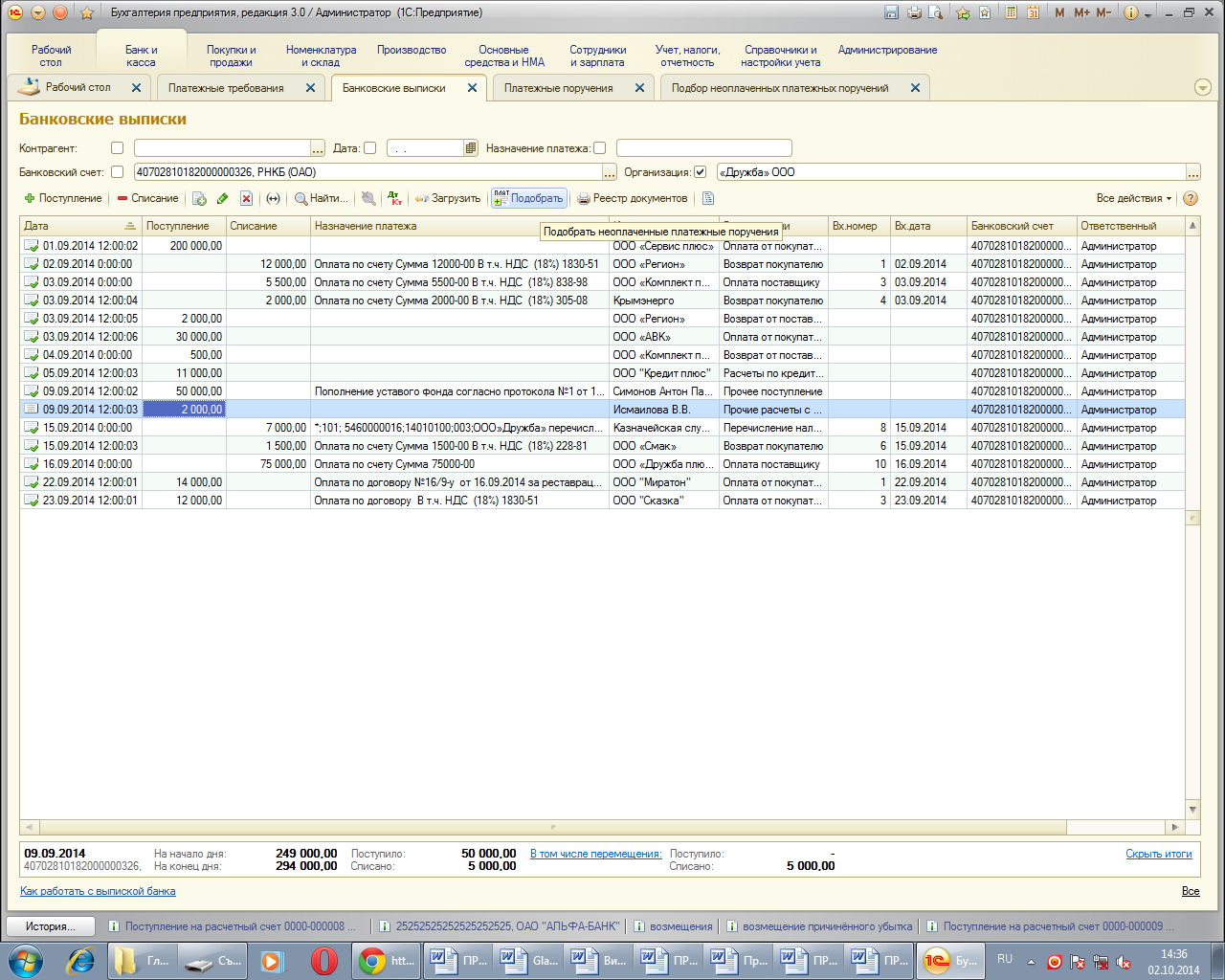Open the Calendar icon in title bar
Screen dimensions: 1225x980
pyautogui.click(x=1034, y=12)
